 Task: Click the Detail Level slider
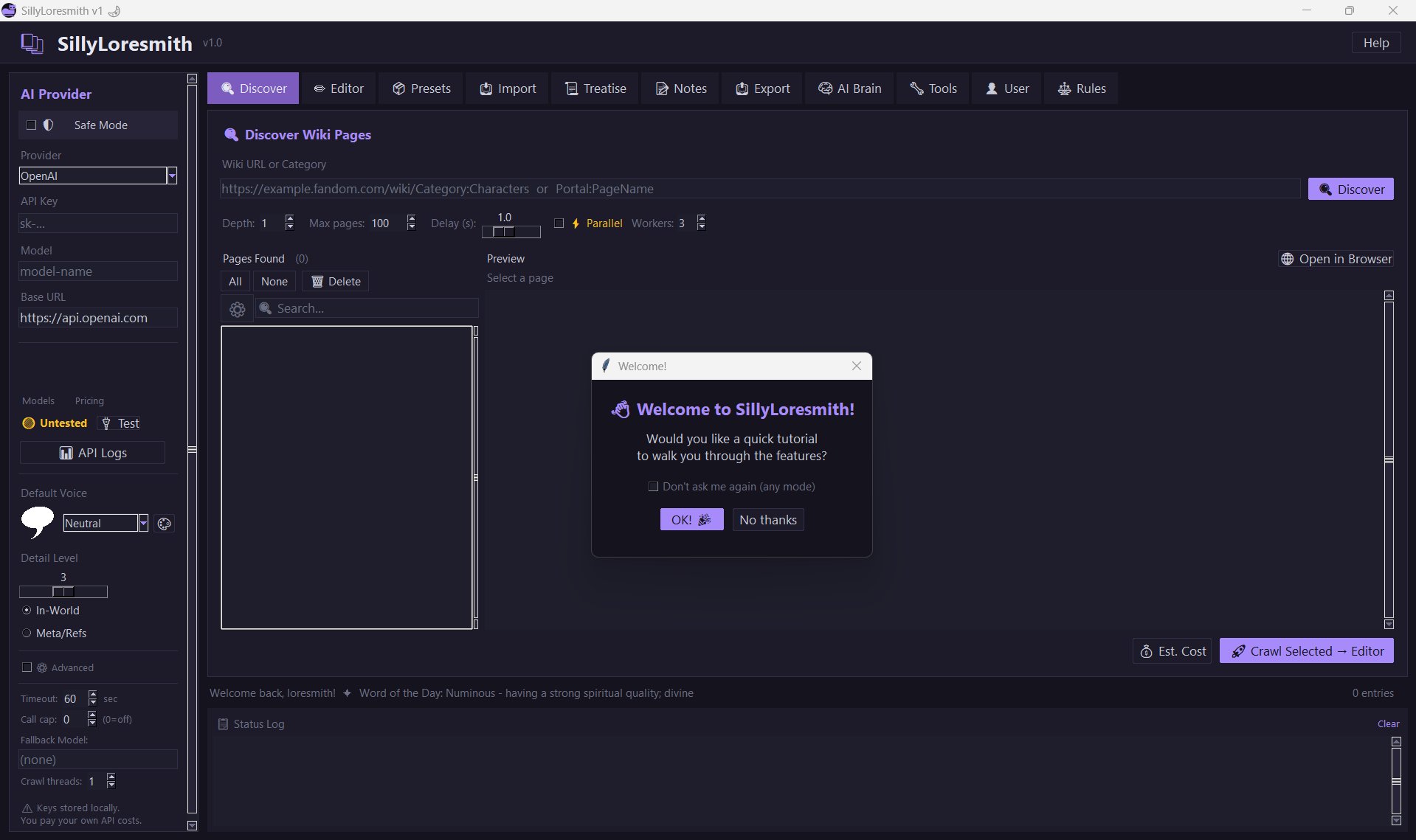[x=63, y=591]
